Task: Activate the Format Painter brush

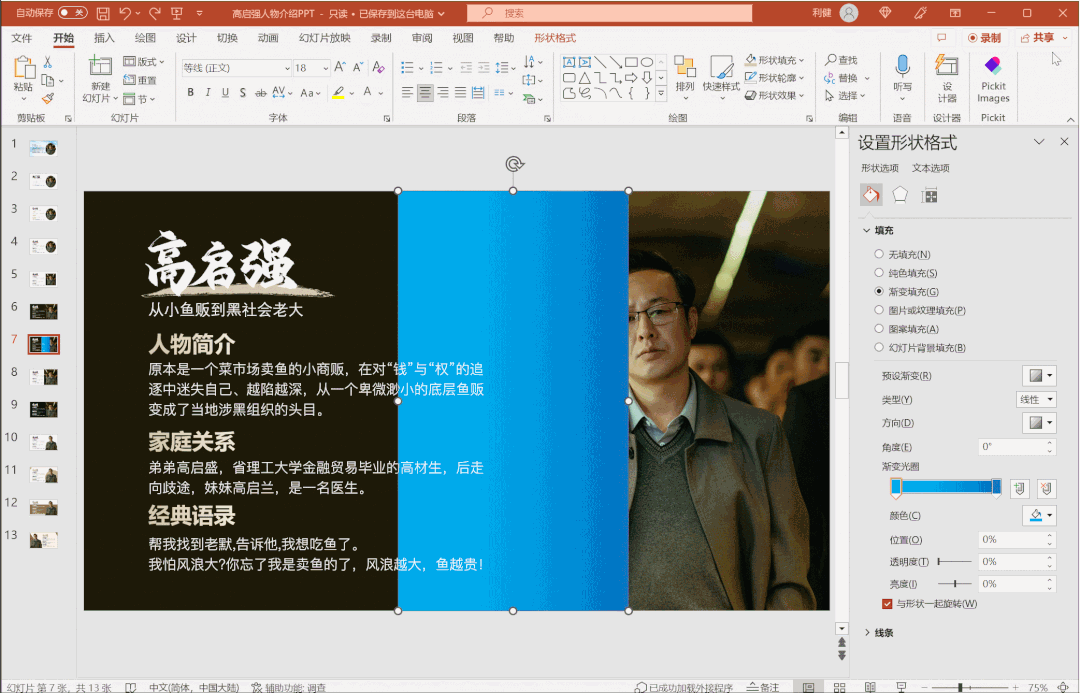Action: (x=48, y=99)
